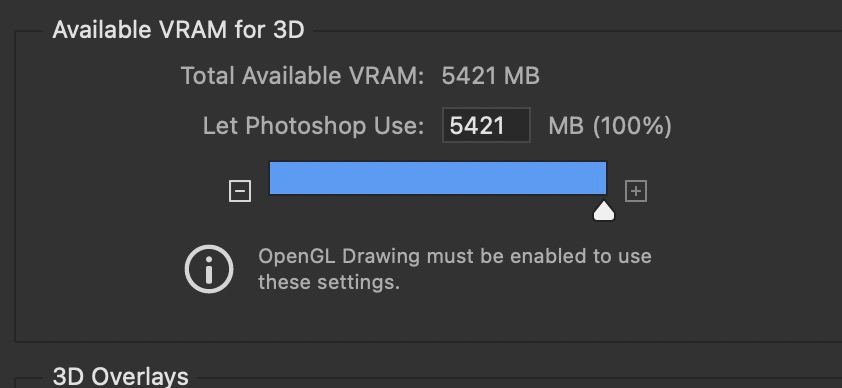
Task: Click the MB unit label beside the field
Action: click(566, 126)
